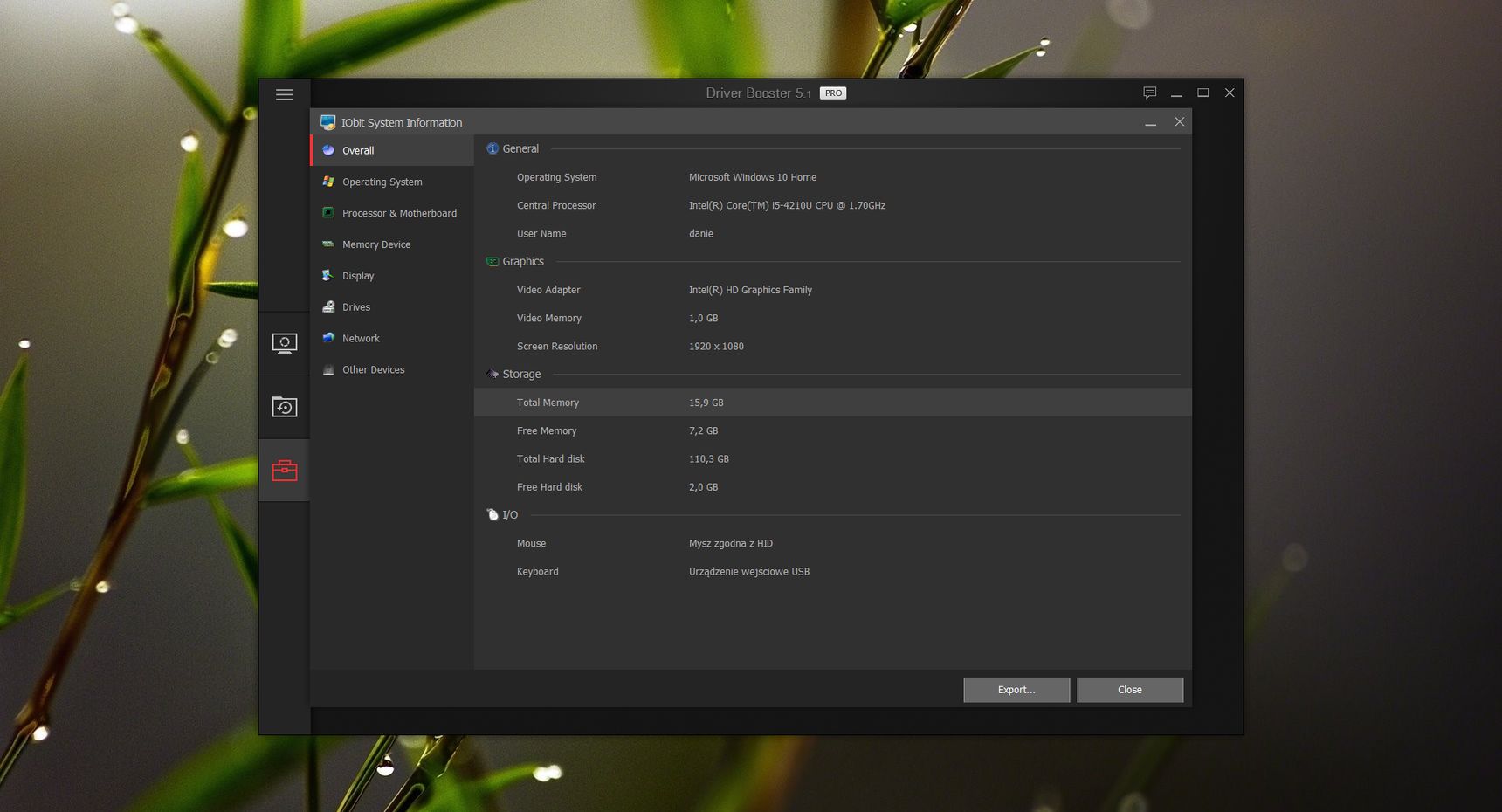Click the I/O section mouse icon
Viewport: 1502px width, 812px height.
tap(493, 514)
